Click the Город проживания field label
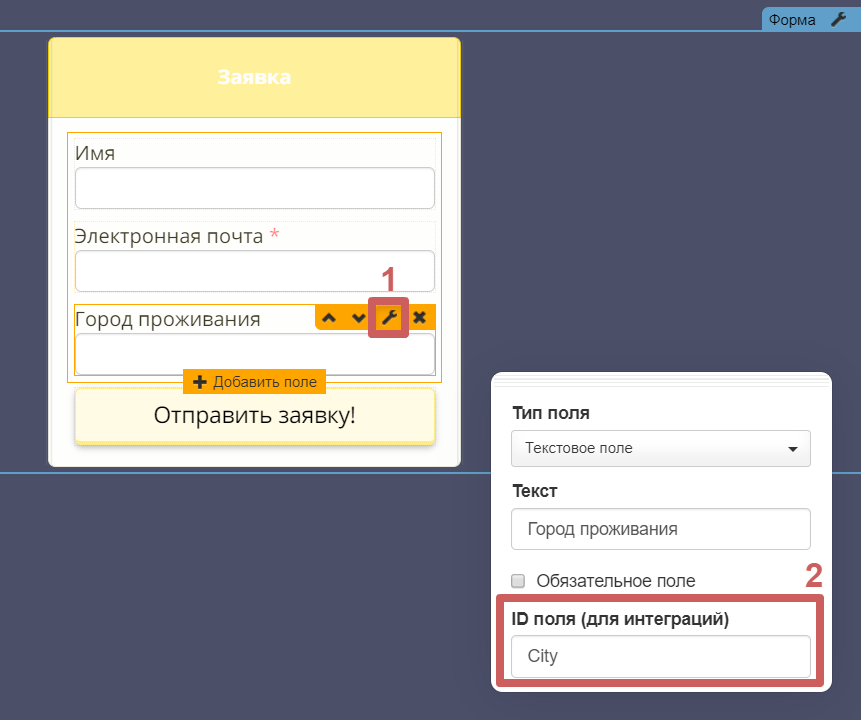The height and width of the screenshot is (720, 861). [167, 319]
